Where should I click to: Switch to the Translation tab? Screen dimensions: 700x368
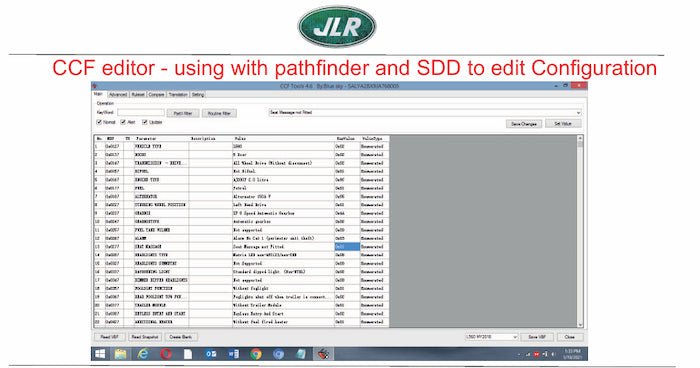(x=178, y=95)
